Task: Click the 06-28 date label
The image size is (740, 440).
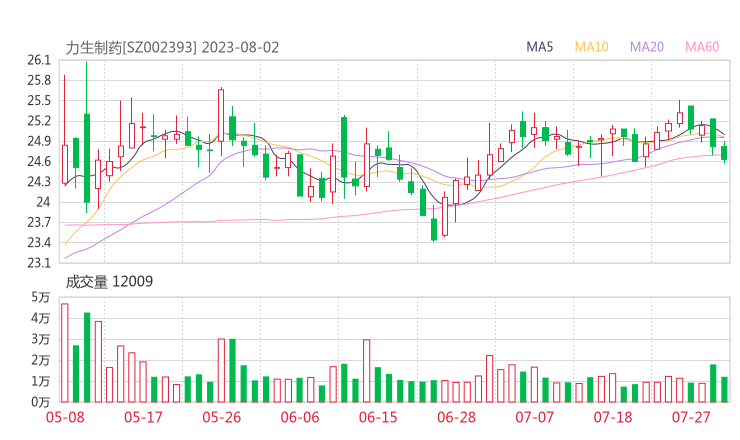Action: [456, 417]
